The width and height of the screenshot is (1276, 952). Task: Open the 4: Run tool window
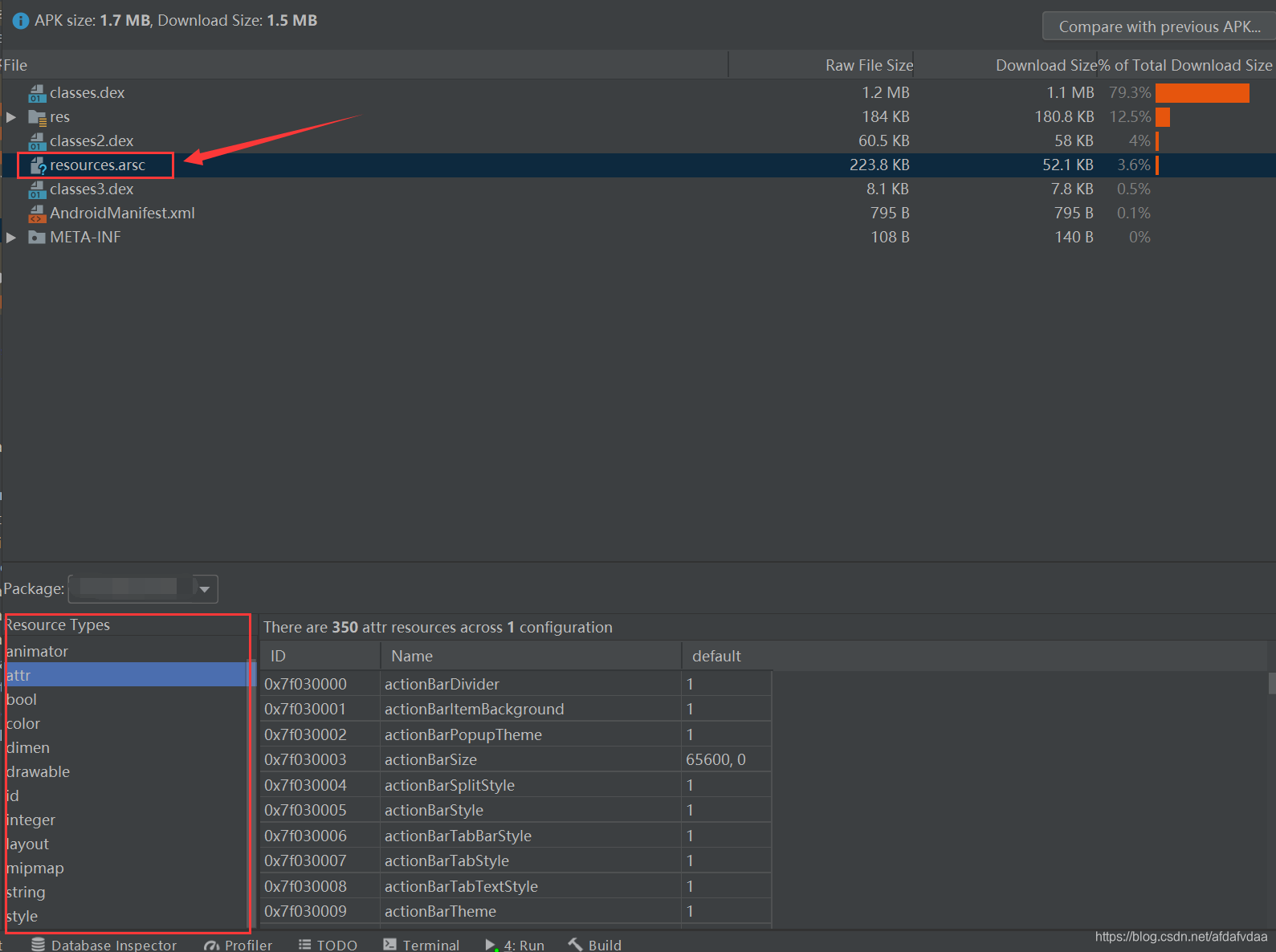(x=514, y=945)
